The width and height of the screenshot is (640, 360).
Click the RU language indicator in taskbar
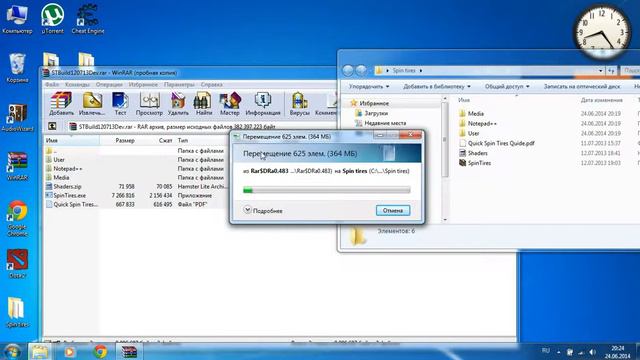coord(546,351)
